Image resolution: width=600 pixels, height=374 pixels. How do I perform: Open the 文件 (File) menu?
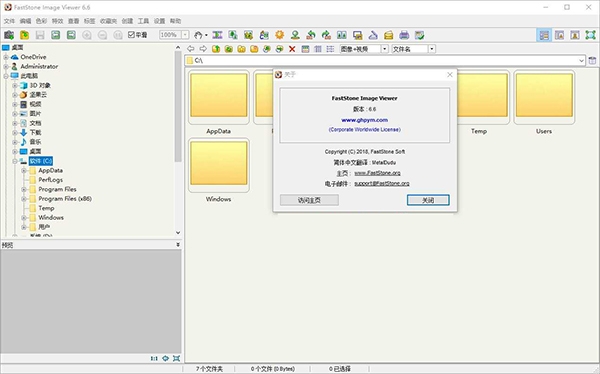tap(9, 21)
